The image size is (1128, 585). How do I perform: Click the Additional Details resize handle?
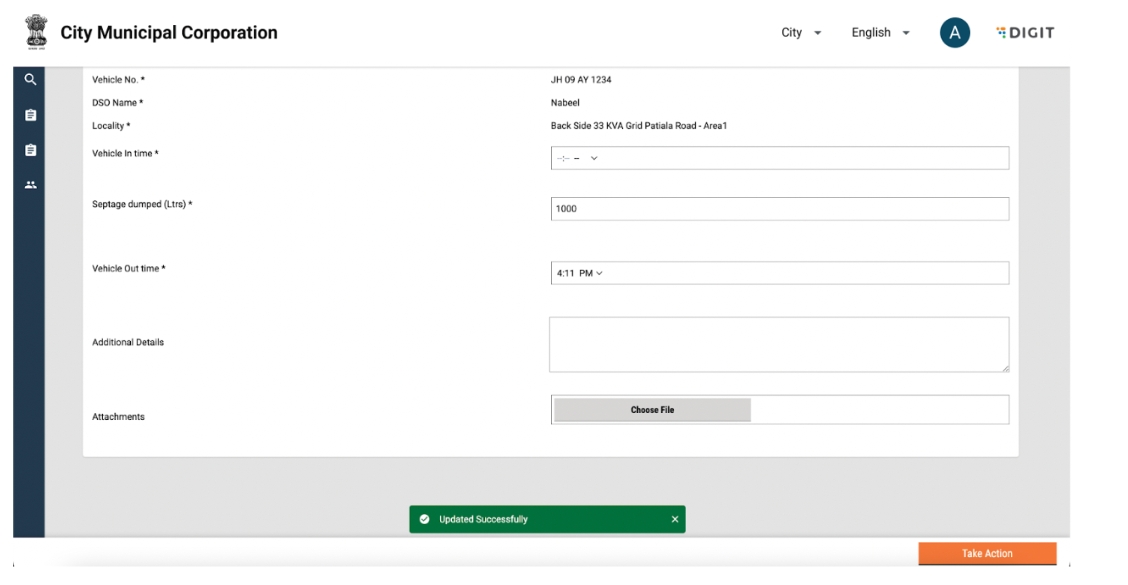tap(1004, 368)
